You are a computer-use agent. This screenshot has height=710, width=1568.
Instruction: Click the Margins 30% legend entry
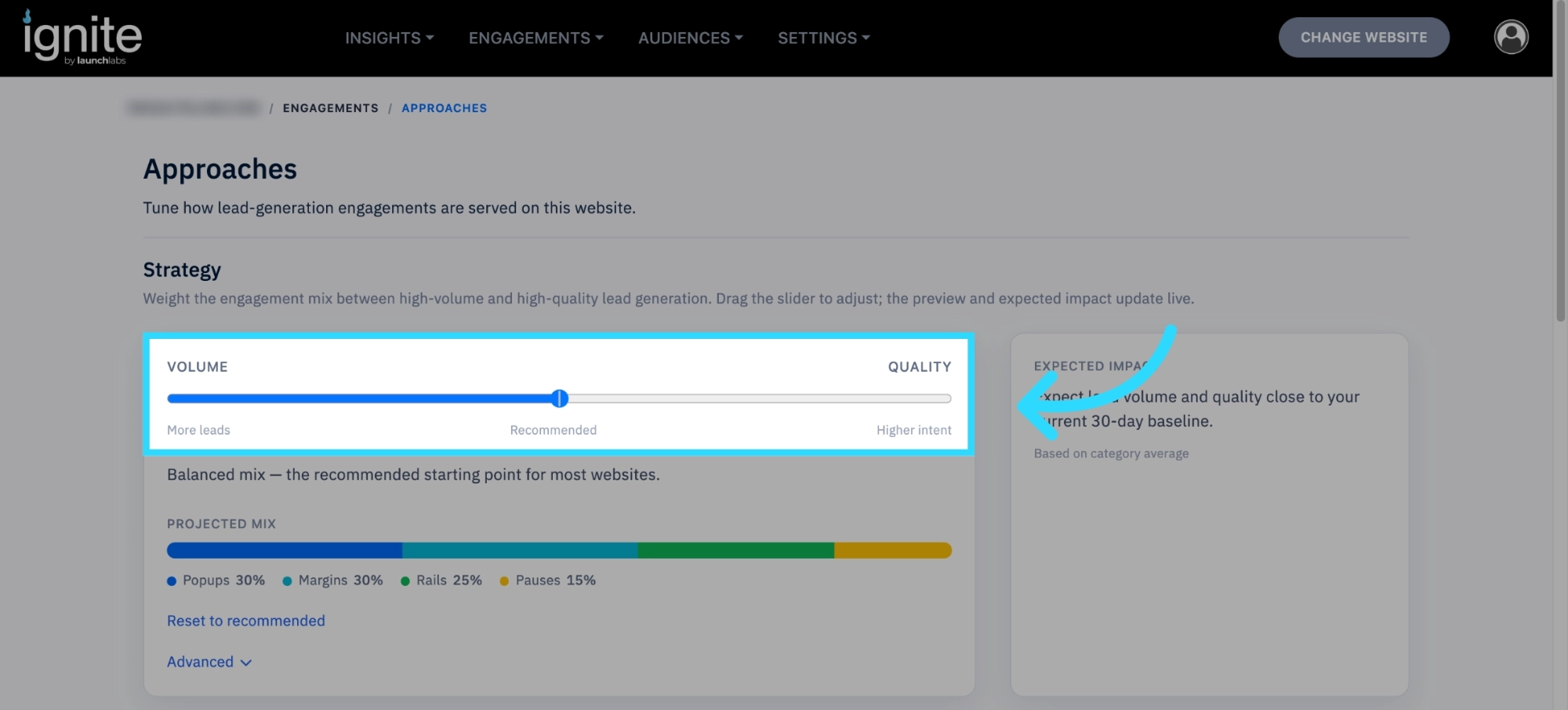click(333, 581)
